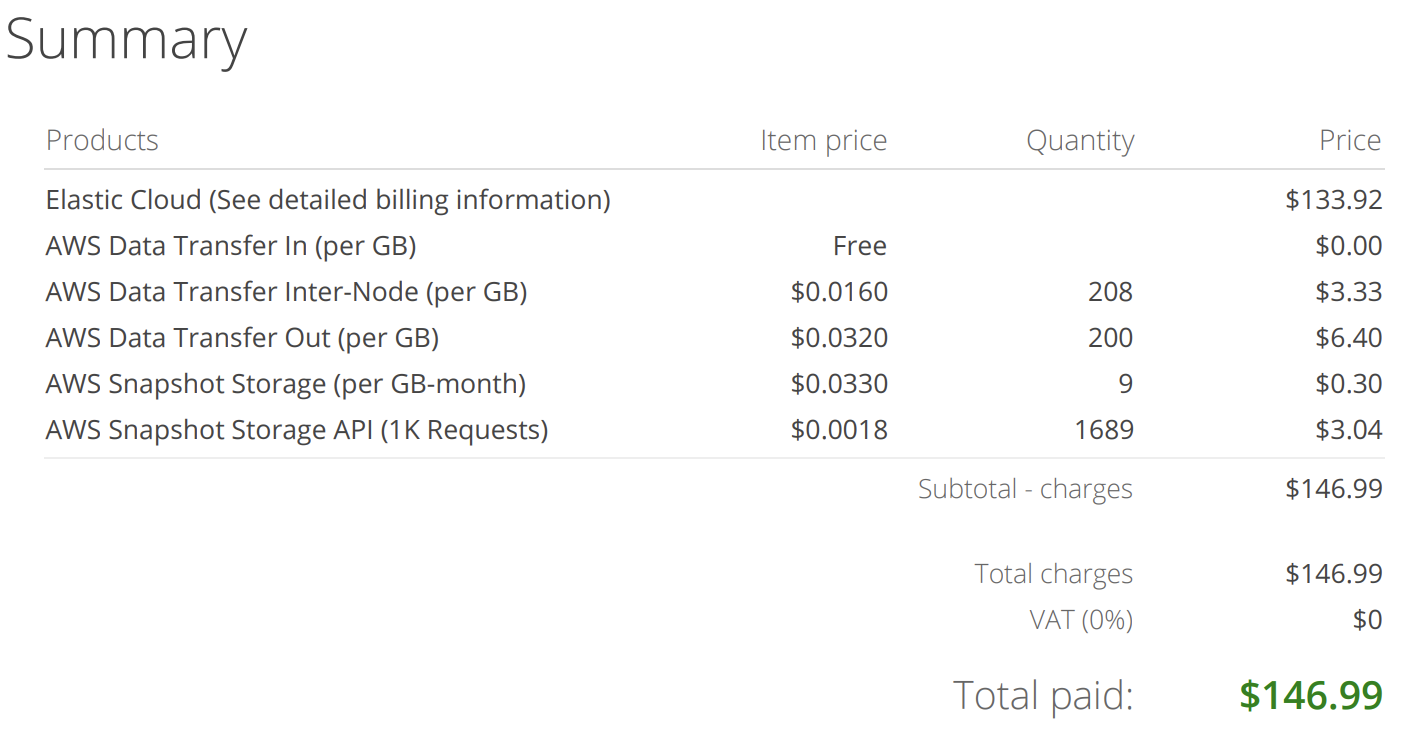Screen dimensions: 1424x746
Task: Click the $6.40 price value
Action: click(x=1348, y=338)
